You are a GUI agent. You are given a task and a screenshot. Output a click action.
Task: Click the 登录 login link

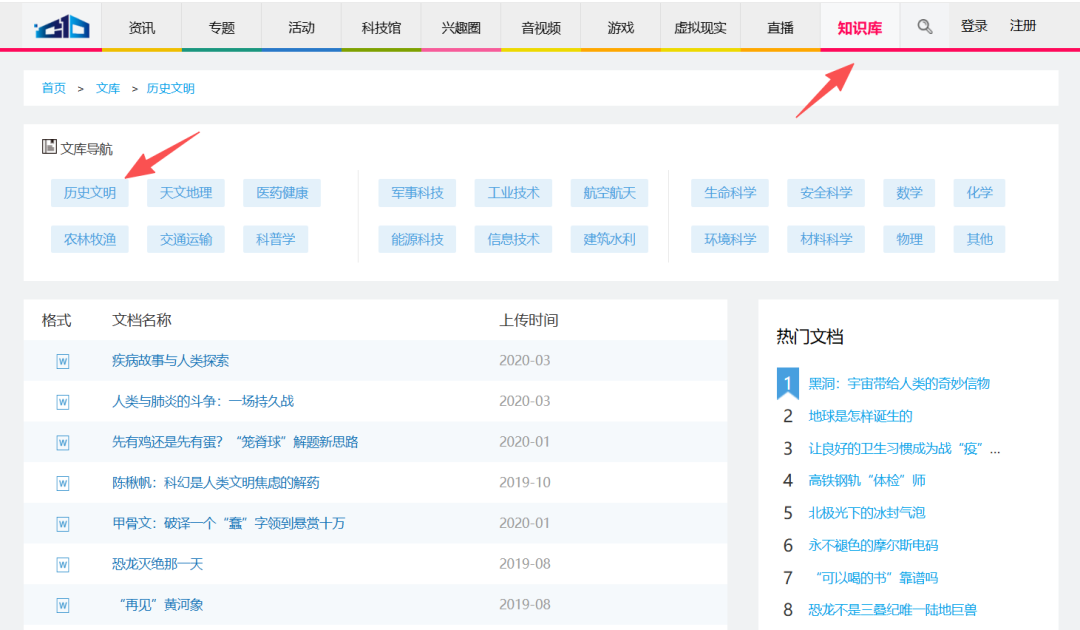click(x=974, y=26)
